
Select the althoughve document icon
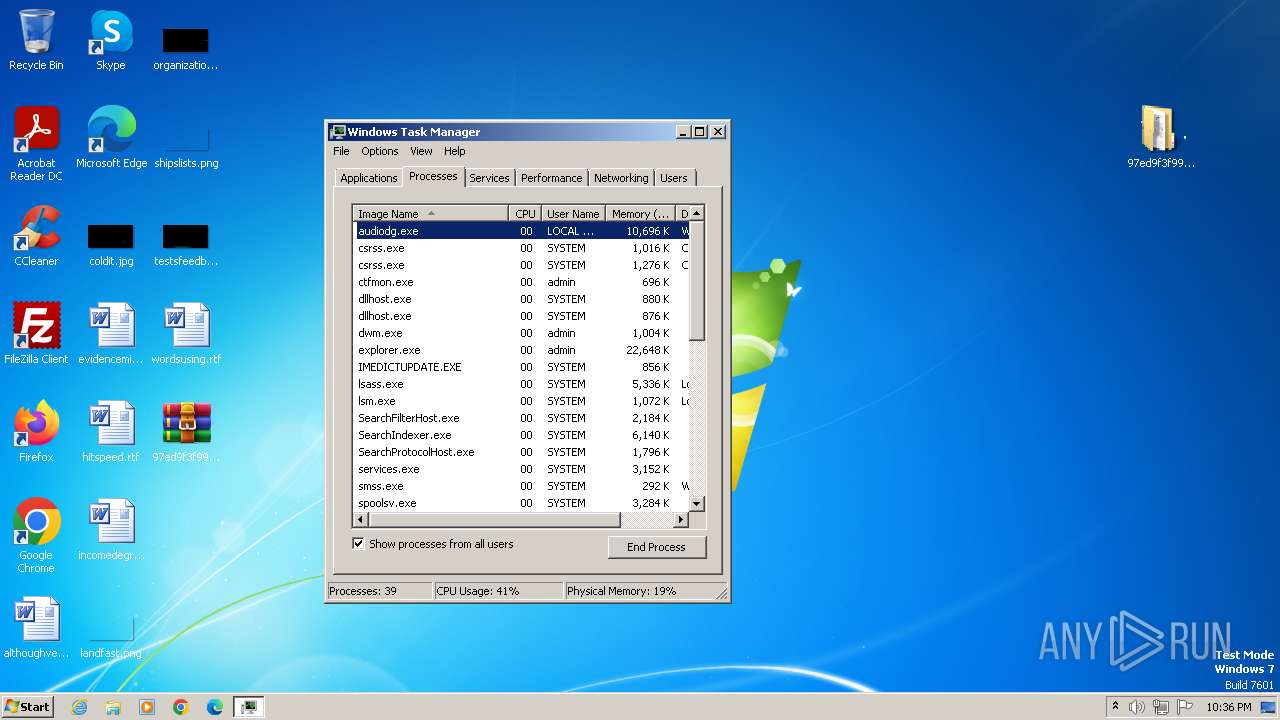(x=36, y=628)
